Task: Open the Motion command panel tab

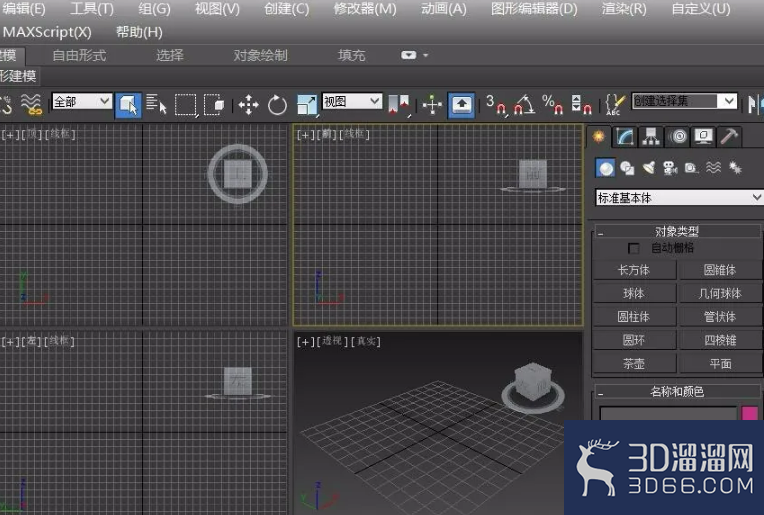Action: 678,136
